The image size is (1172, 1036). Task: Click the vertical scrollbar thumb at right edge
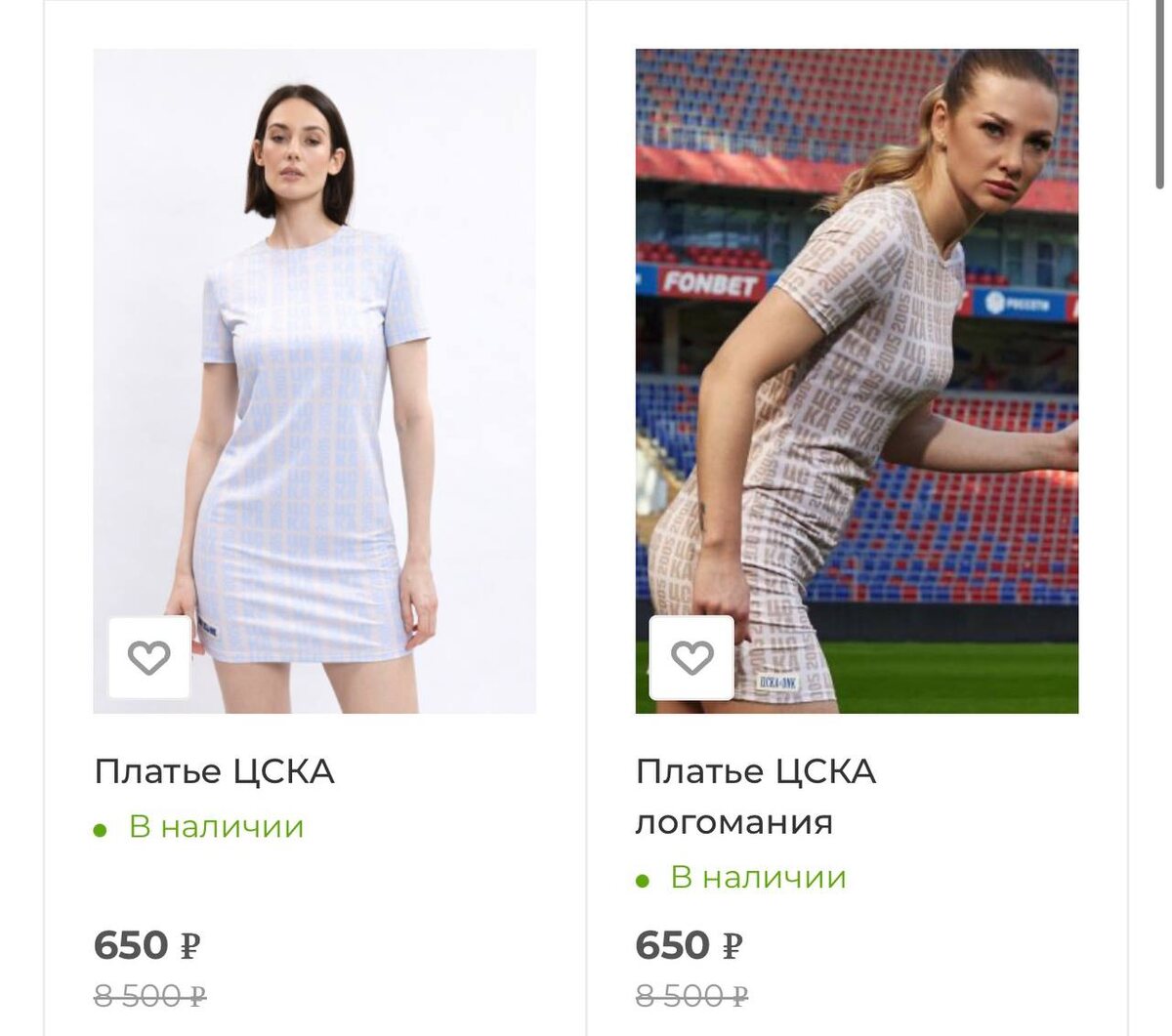[1159, 94]
